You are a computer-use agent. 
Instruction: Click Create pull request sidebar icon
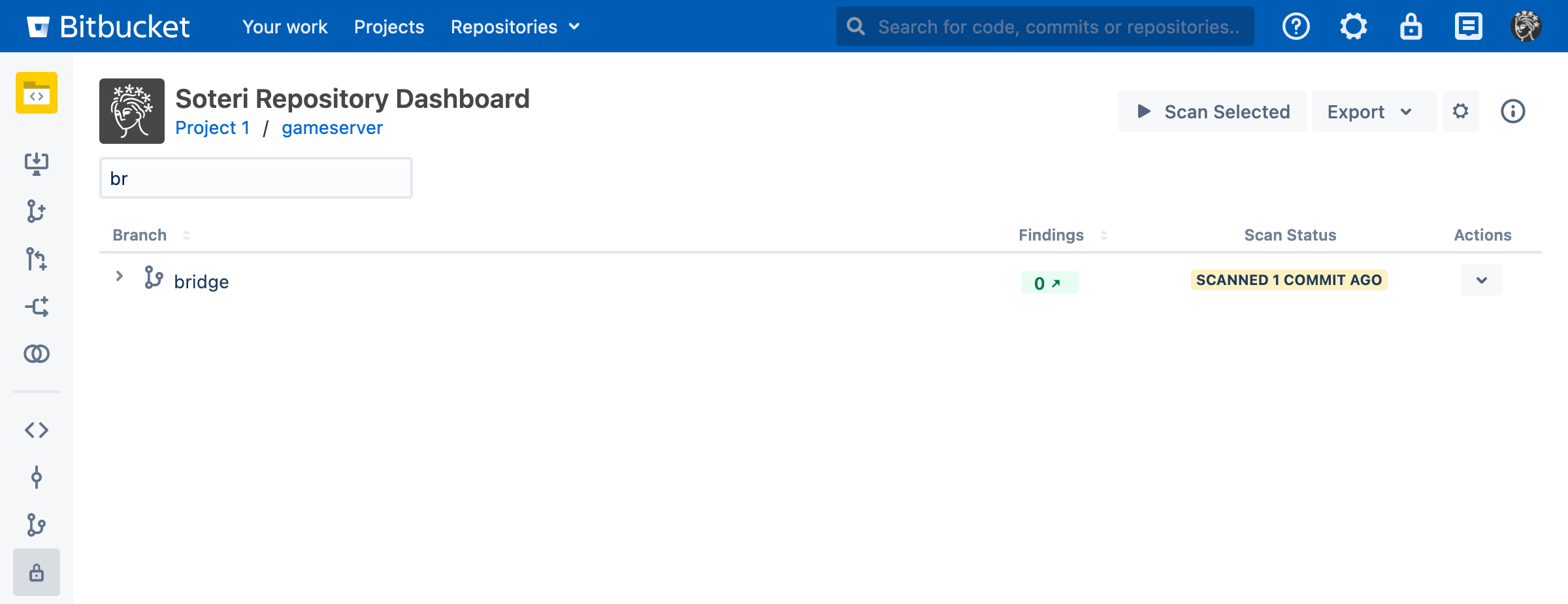tap(37, 259)
